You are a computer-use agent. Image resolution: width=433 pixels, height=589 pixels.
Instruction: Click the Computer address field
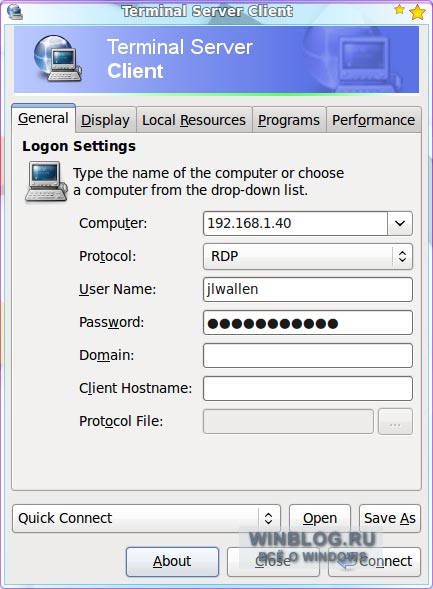[x=295, y=224]
